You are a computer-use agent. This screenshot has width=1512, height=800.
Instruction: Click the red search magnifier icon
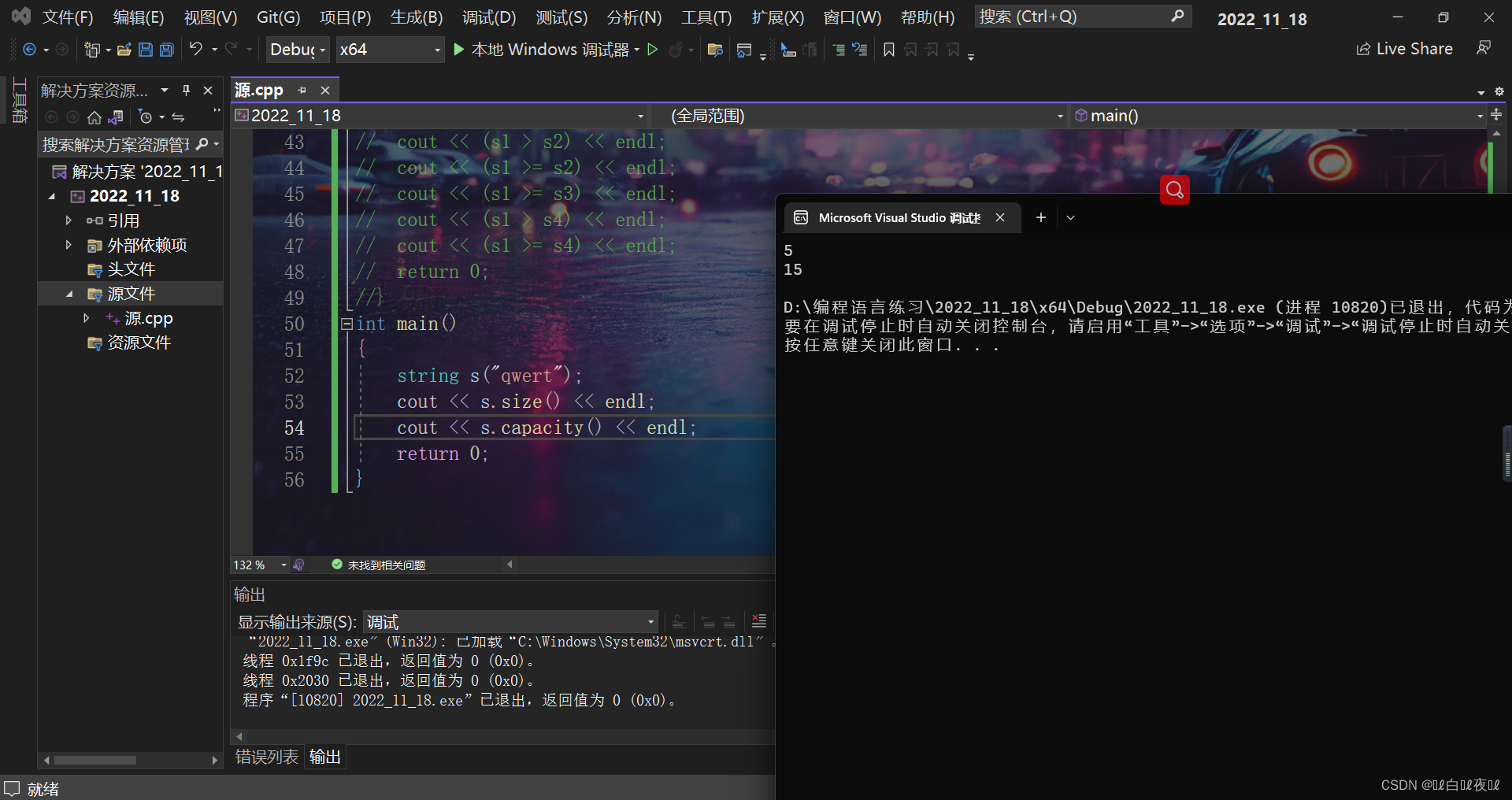[x=1174, y=189]
